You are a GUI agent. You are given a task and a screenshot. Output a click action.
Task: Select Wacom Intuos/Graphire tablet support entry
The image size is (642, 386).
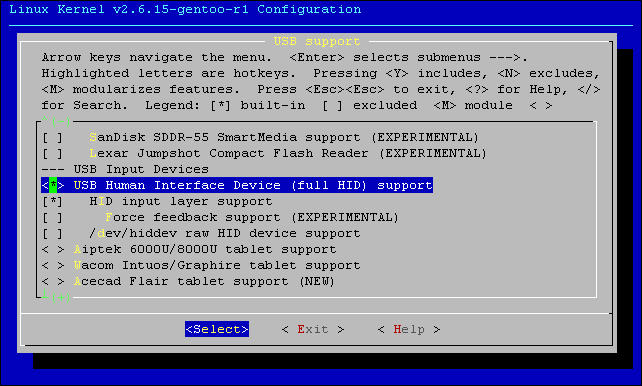(x=217, y=265)
